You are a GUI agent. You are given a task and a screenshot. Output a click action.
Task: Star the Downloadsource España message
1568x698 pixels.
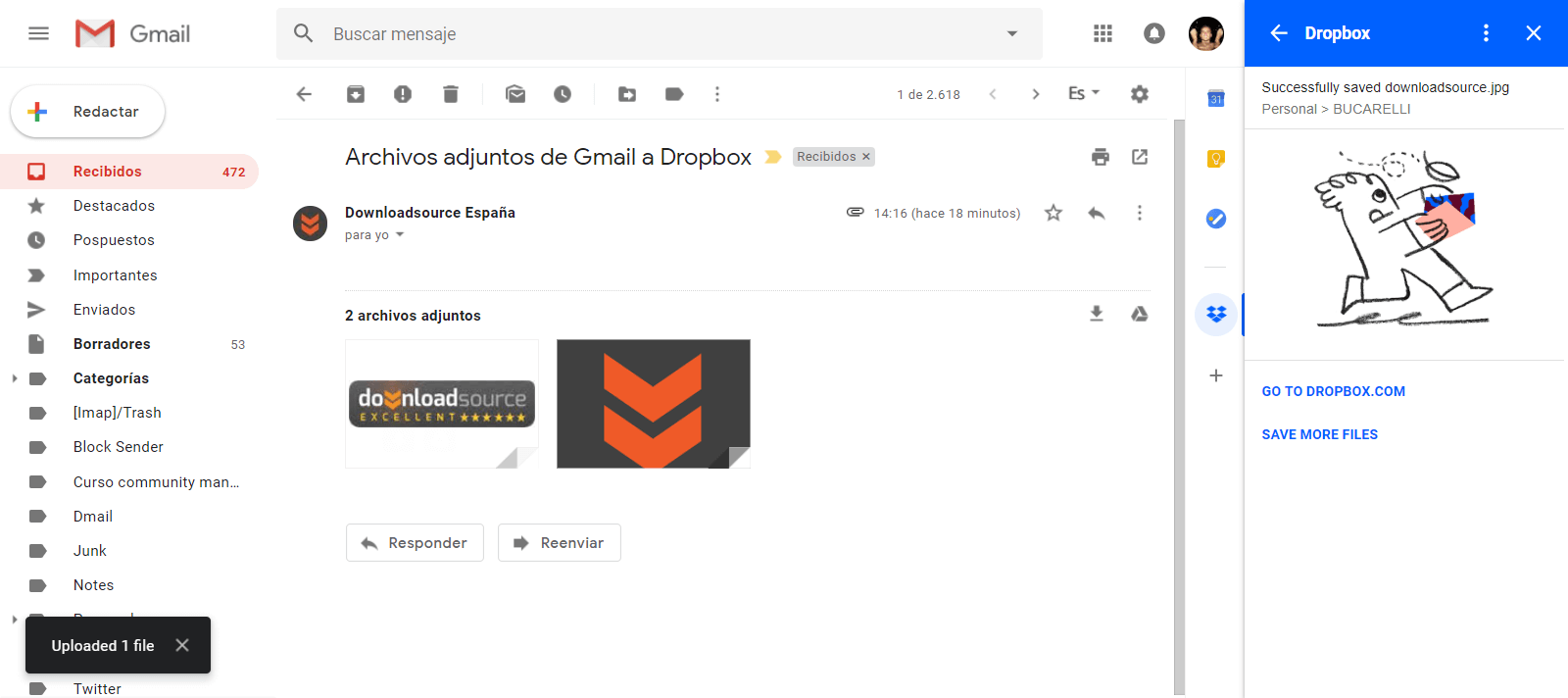click(1053, 213)
